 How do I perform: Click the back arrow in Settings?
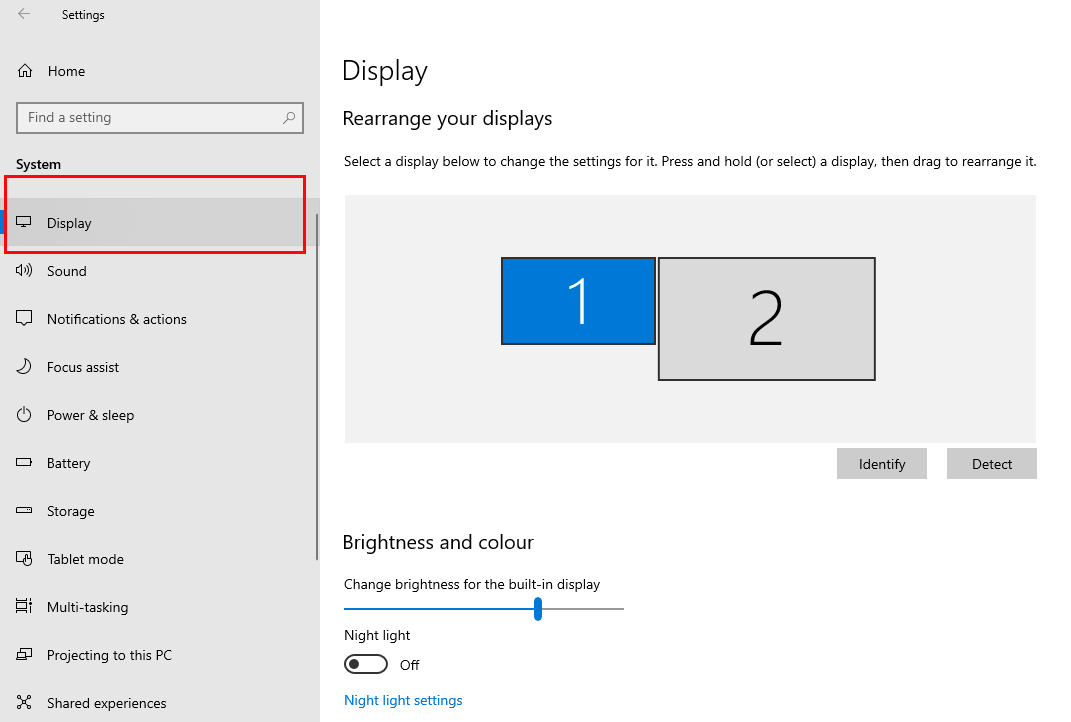click(x=24, y=14)
